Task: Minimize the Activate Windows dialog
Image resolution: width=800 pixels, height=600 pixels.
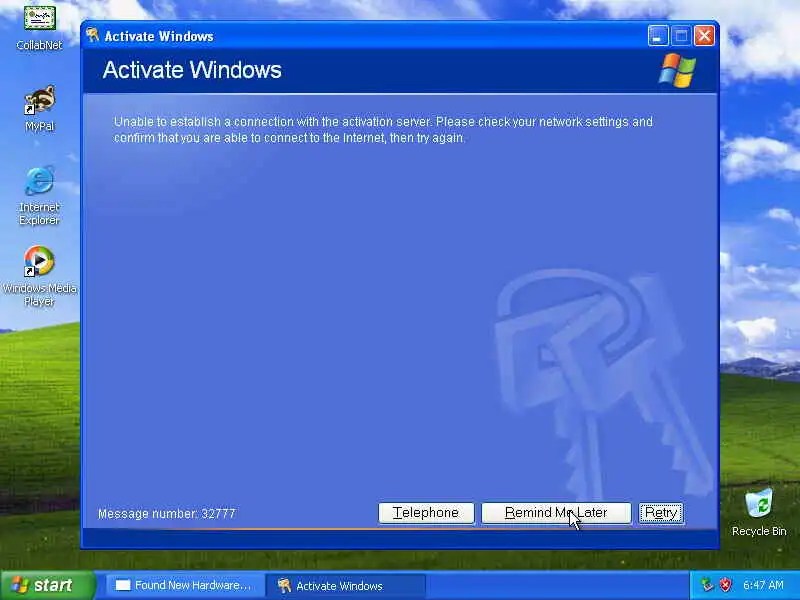Action: [x=658, y=36]
